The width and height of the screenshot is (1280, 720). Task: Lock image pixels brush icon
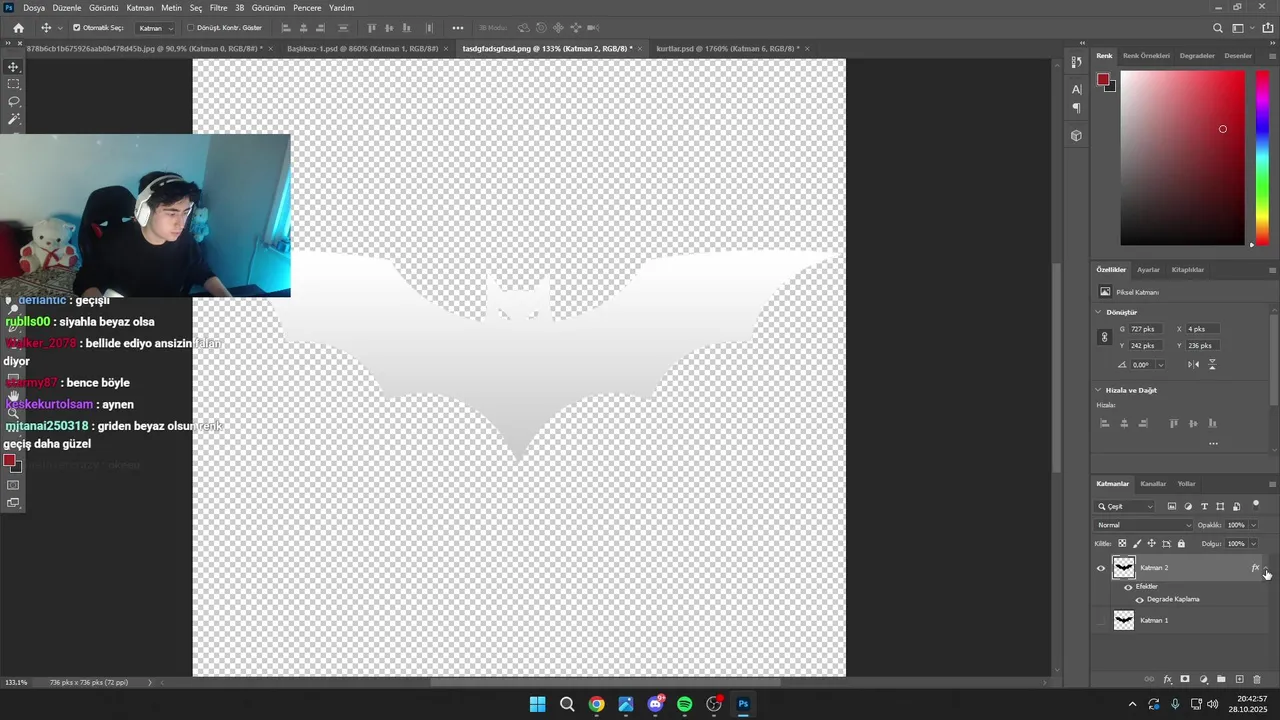tap(1137, 544)
